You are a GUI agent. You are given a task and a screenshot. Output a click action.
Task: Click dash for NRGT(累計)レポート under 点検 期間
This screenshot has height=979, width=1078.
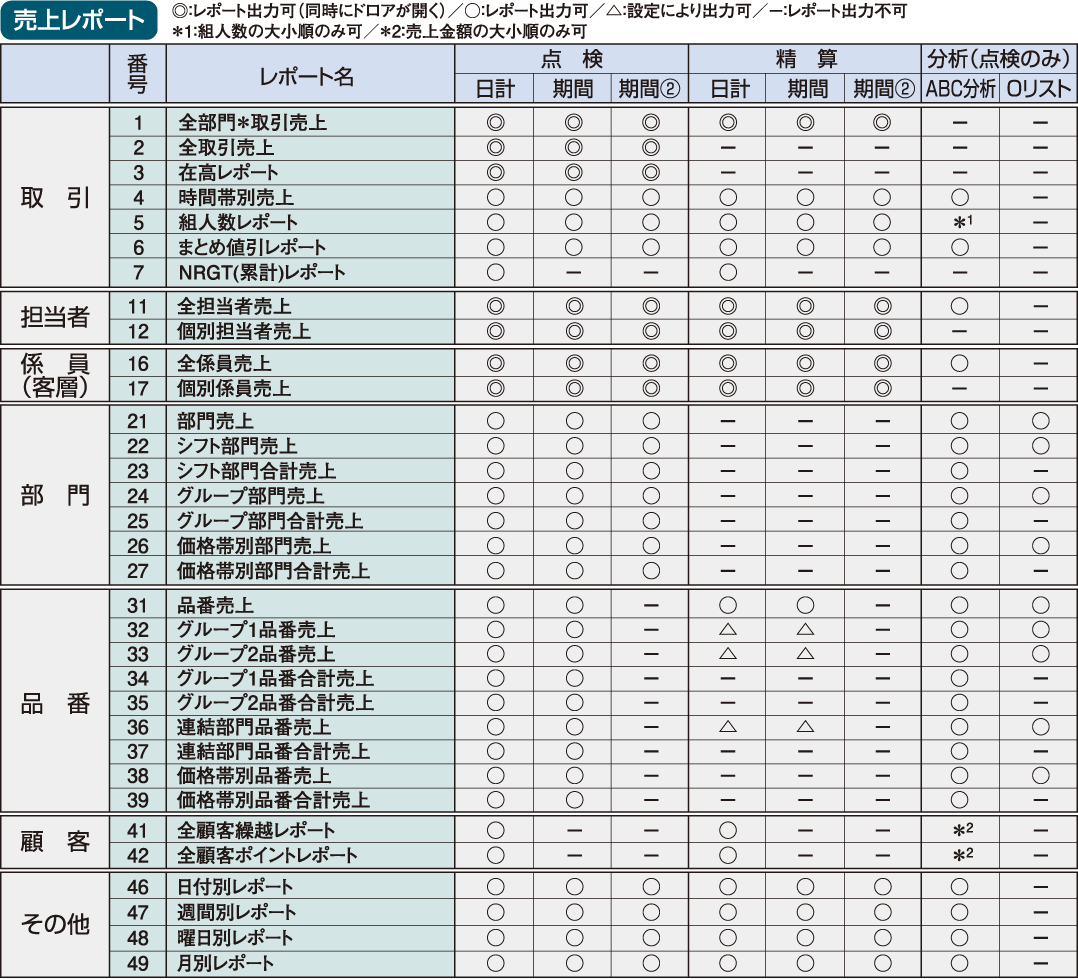point(573,272)
